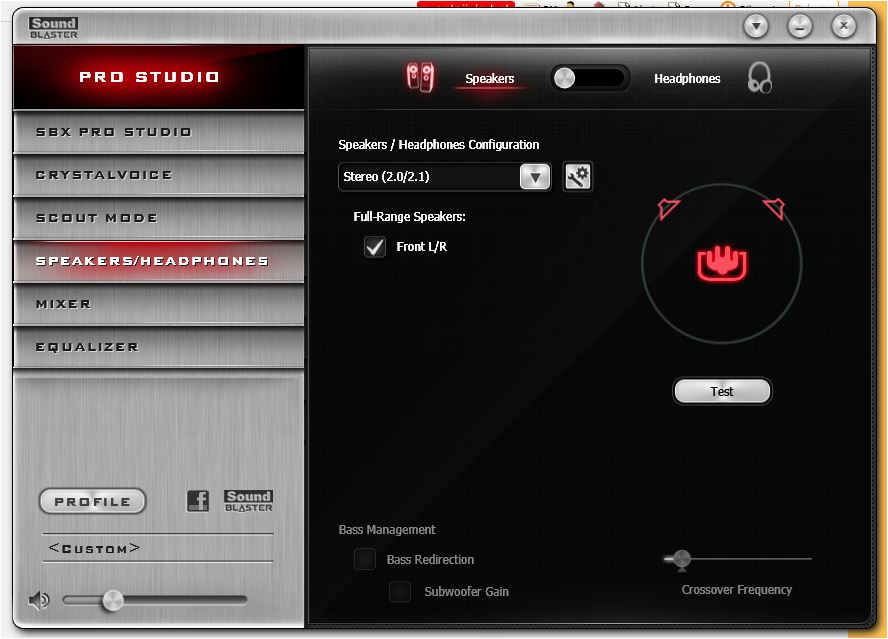The image size is (888, 639).
Task: Mute volume with the speaker icon
Action: pos(39,600)
